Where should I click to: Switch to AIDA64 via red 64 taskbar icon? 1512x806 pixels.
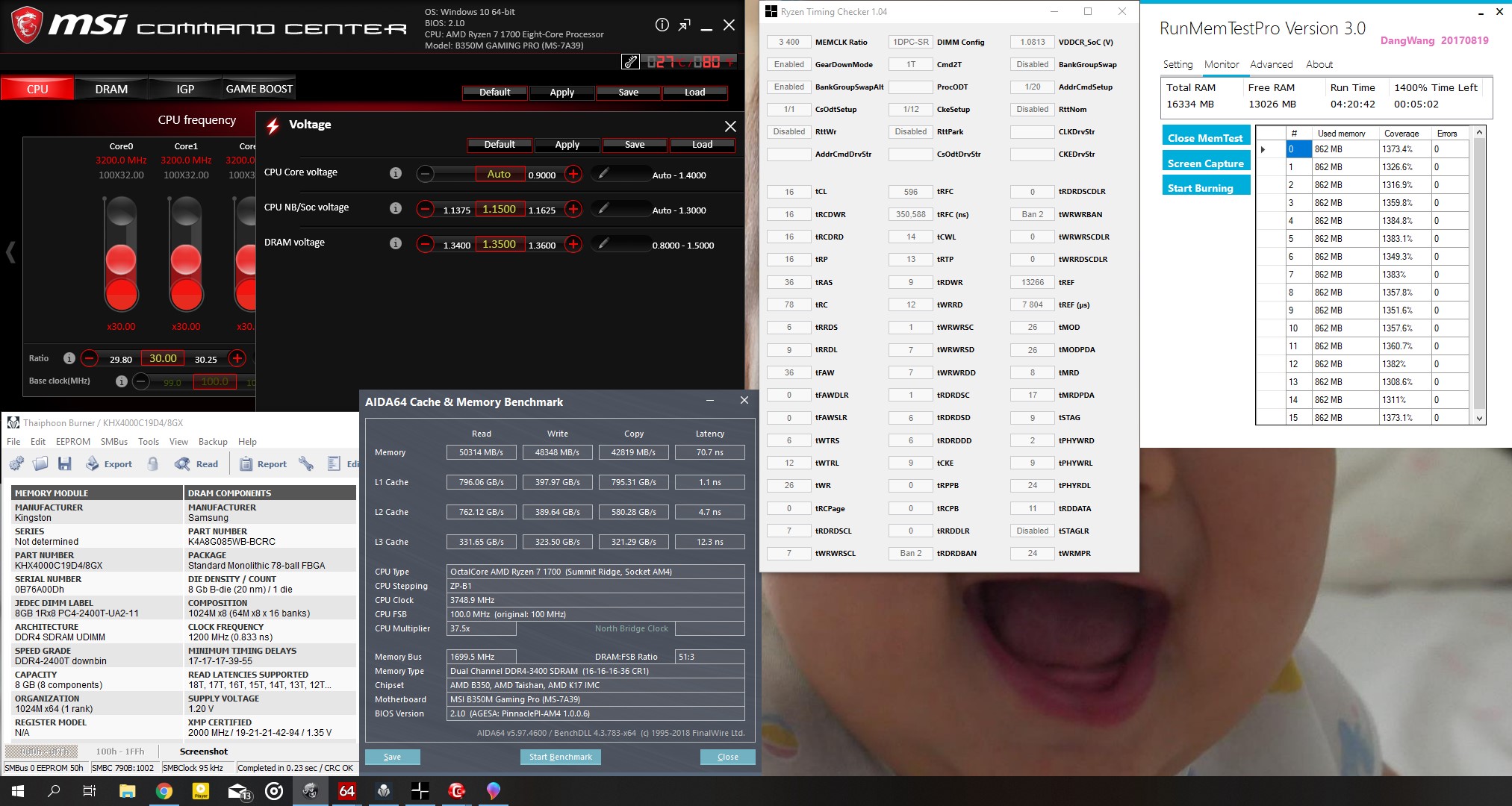347,791
